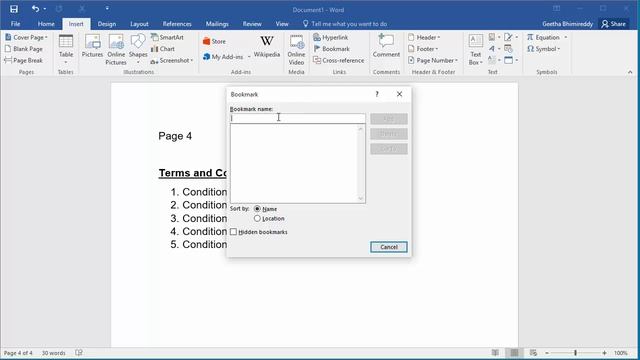Open Bookmark dialog help question mark
The width and height of the screenshot is (640, 360).
click(x=377, y=94)
